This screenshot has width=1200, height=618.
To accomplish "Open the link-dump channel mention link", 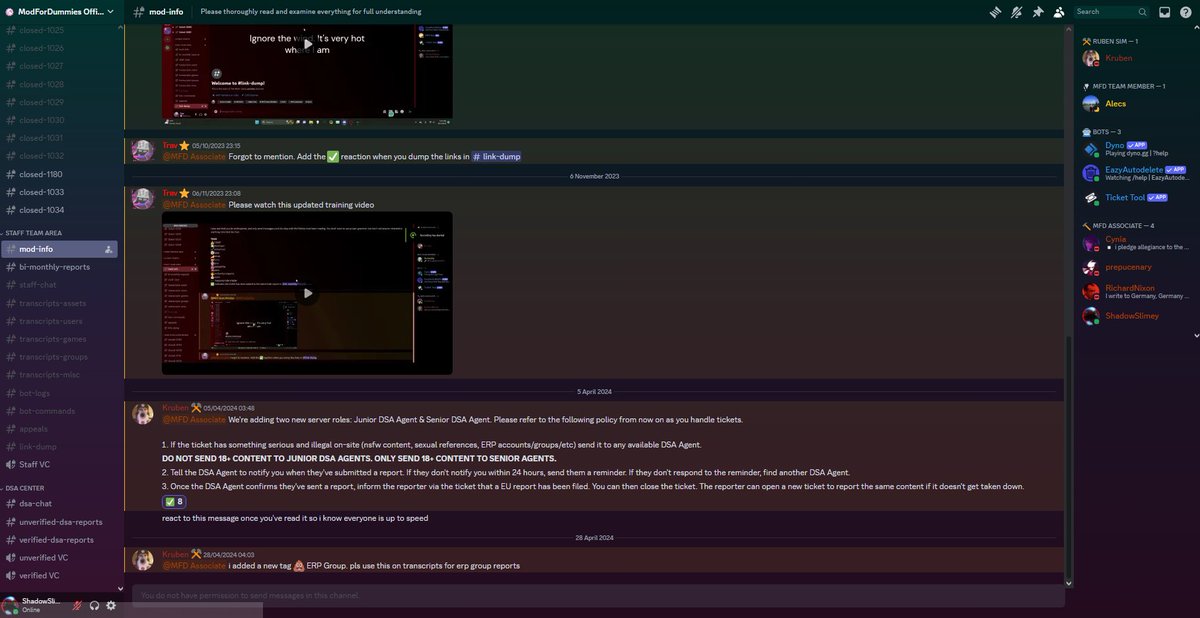I will (x=496, y=157).
